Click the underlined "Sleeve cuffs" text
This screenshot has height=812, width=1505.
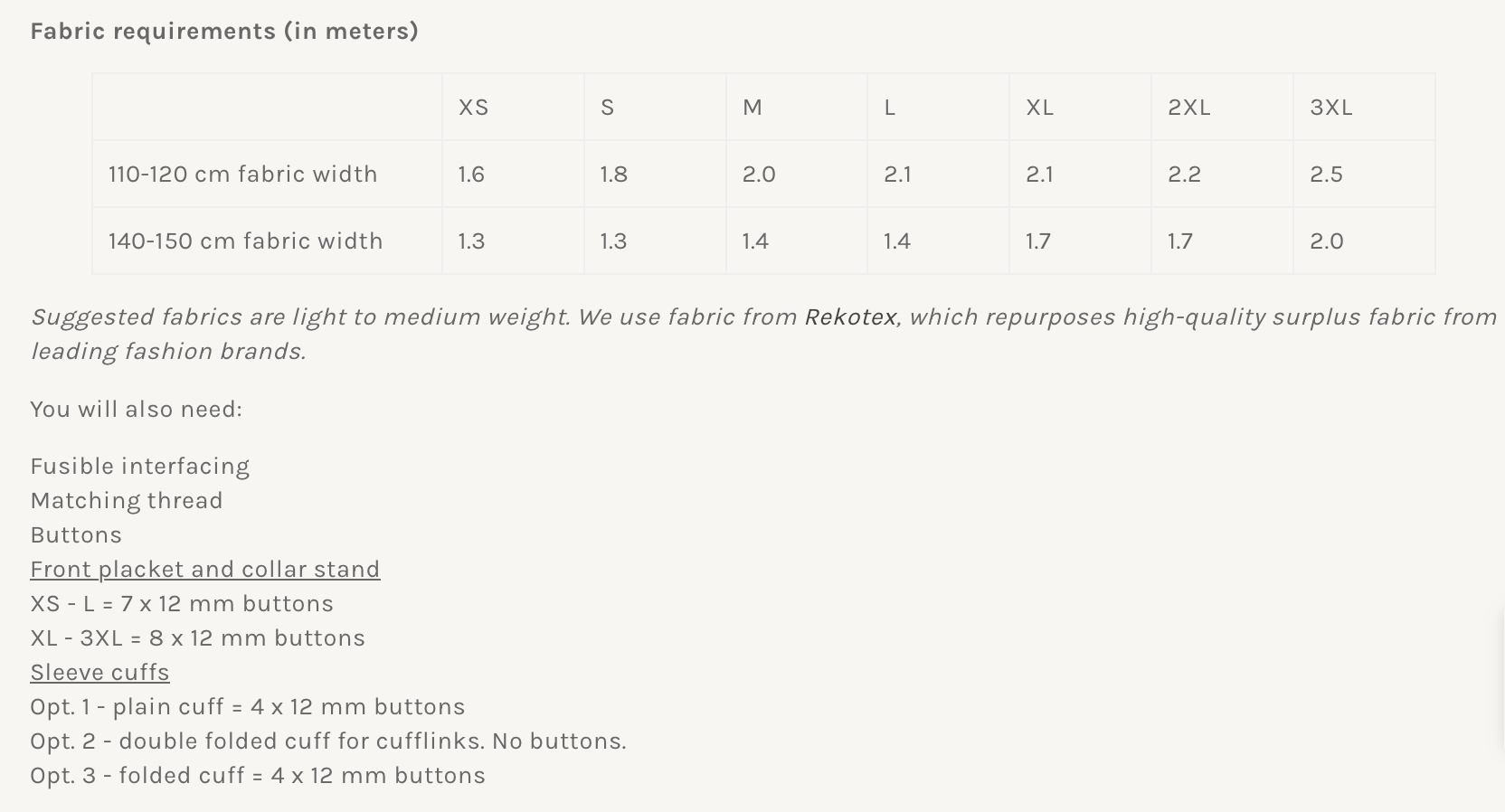tap(99, 673)
